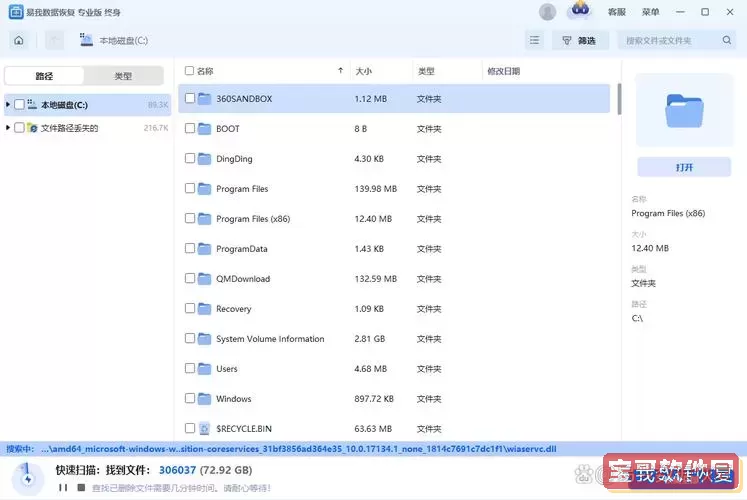Screen dimensions: 747x500
Task: Sort by the 大小 column header
Action: (x=363, y=71)
